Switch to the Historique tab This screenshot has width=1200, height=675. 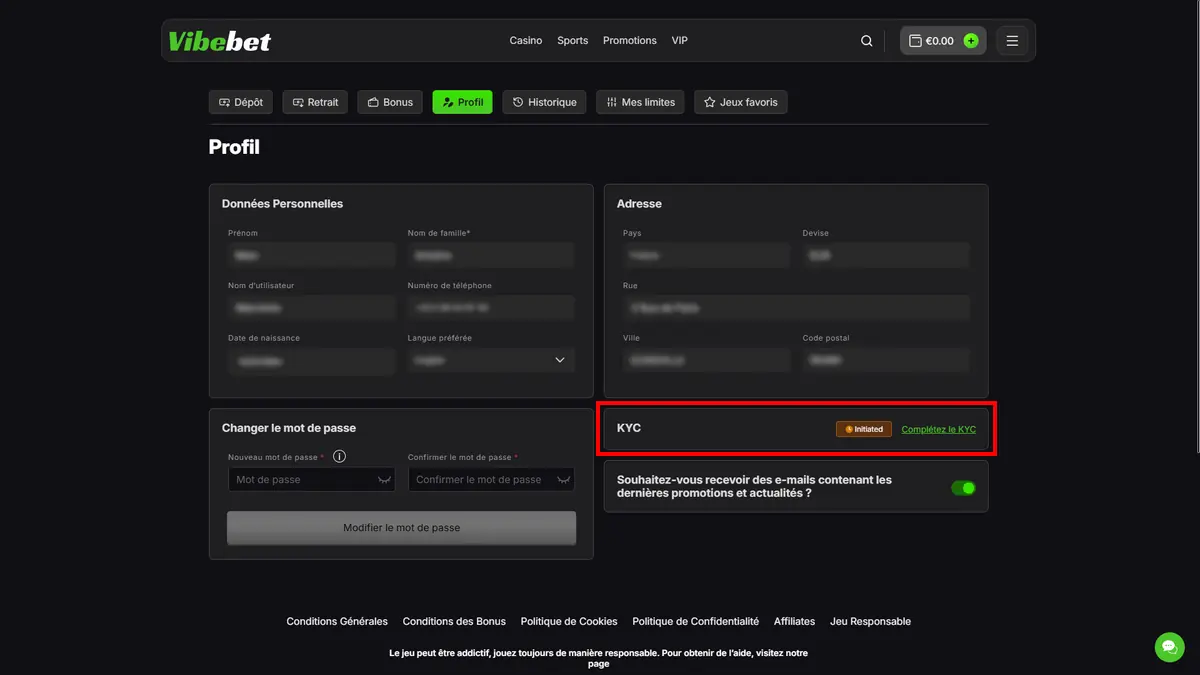tap(544, 102)
